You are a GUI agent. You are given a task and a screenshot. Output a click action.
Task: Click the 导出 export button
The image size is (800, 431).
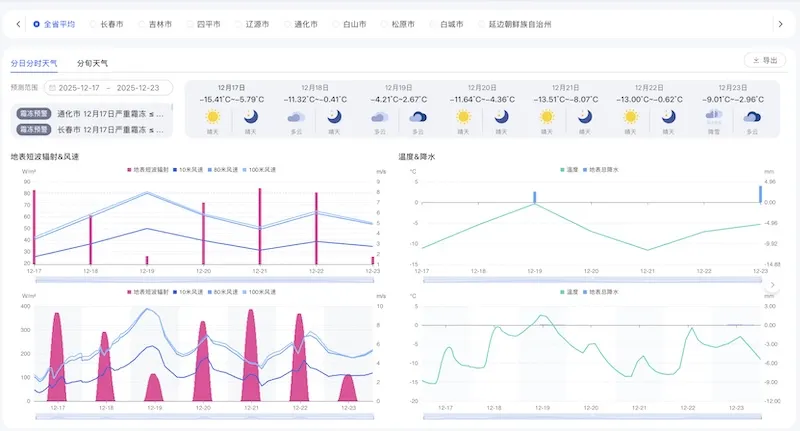coord(764,61)
